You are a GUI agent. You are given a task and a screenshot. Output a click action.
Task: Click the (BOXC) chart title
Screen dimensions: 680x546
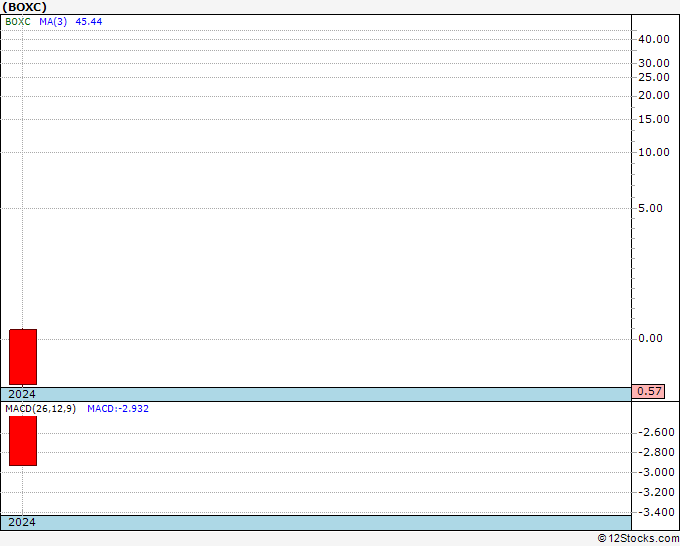[x=24, y=7]
